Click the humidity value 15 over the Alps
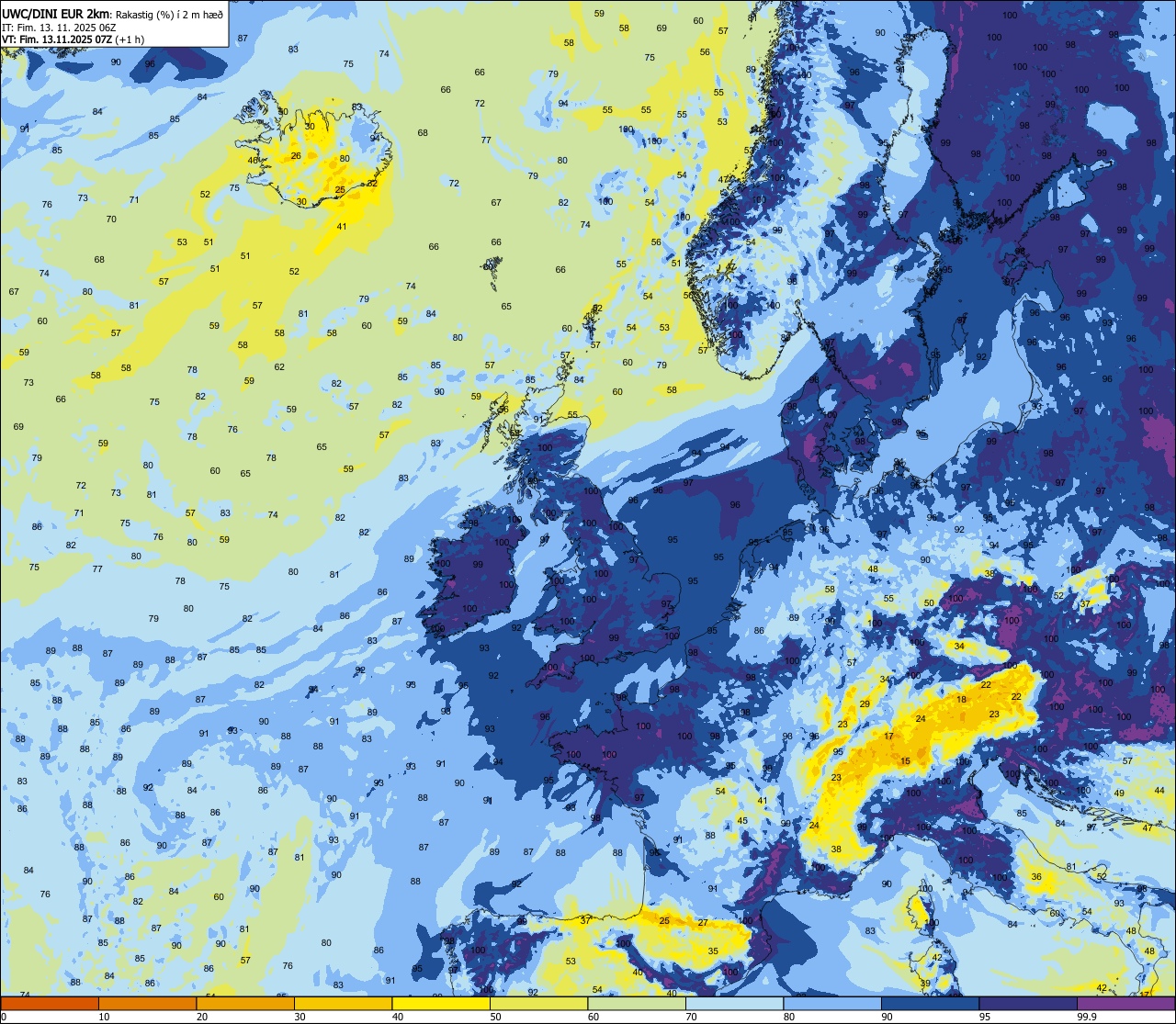 pyautogui.click(x=905, y=761)
